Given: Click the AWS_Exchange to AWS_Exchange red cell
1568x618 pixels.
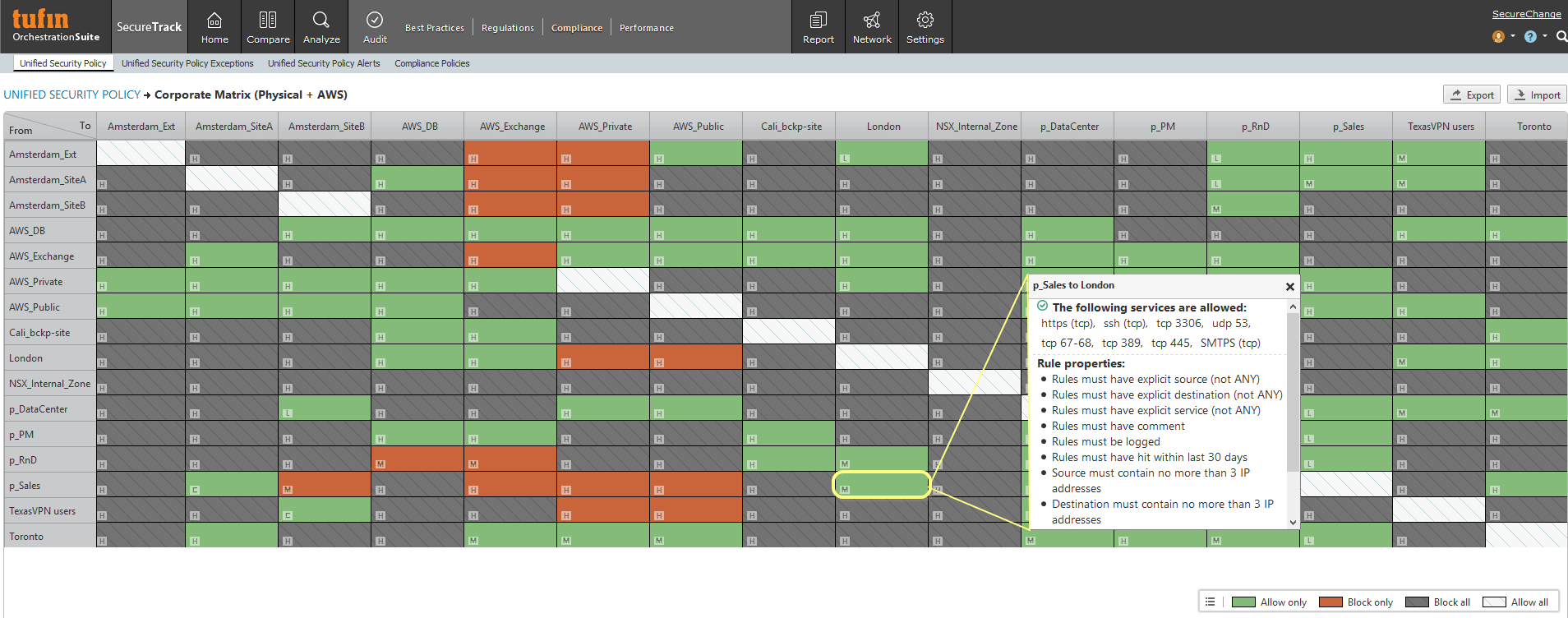Looking at the screenshot, I should pyautogui.click(x=510, y=255).
